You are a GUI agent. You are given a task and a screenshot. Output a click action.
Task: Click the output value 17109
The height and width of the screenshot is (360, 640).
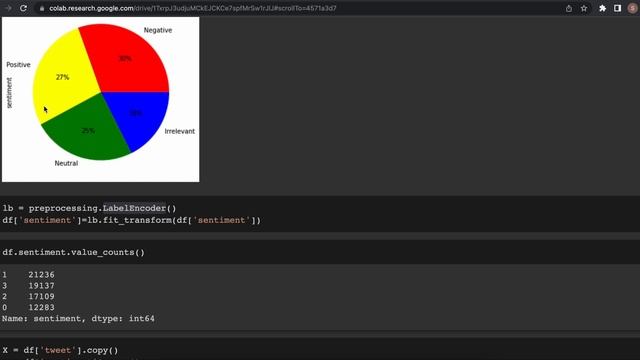[x=41, y=296]
